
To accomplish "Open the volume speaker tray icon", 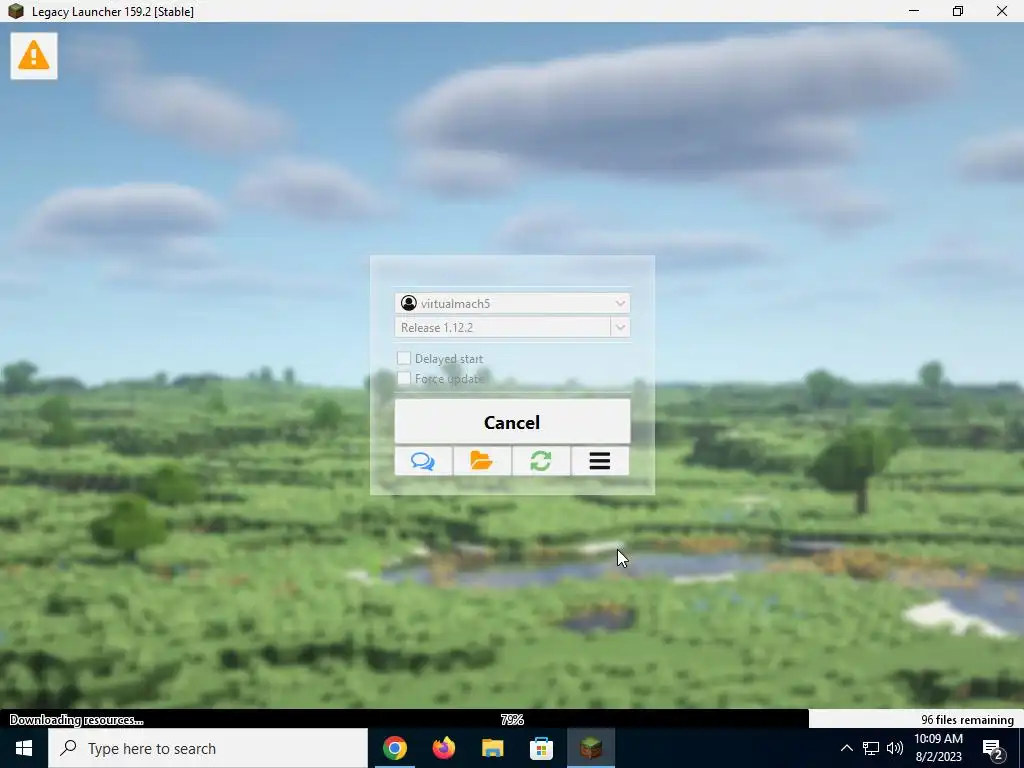I will point(895,748).
